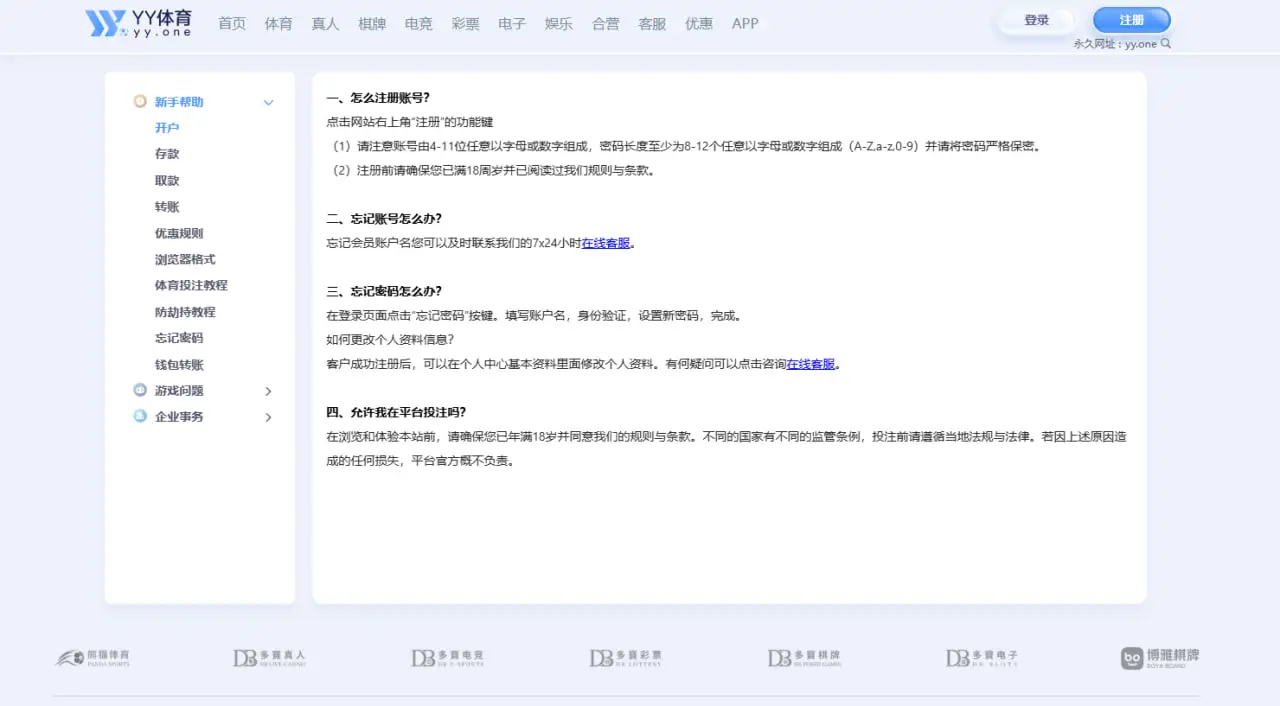Viewport: 1280px width, 706px height.
Task: Click the 游戏问题 category icon
Action: pos(140,391)
